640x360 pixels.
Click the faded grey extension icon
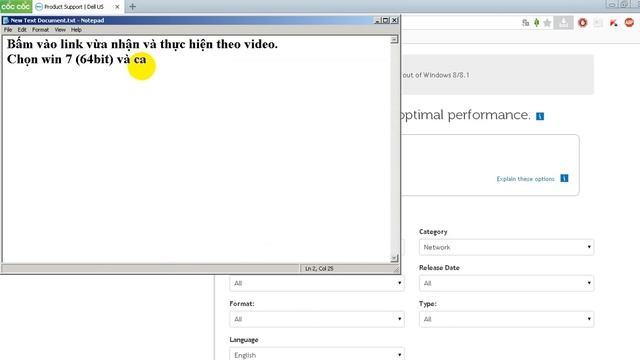(598, 23)
